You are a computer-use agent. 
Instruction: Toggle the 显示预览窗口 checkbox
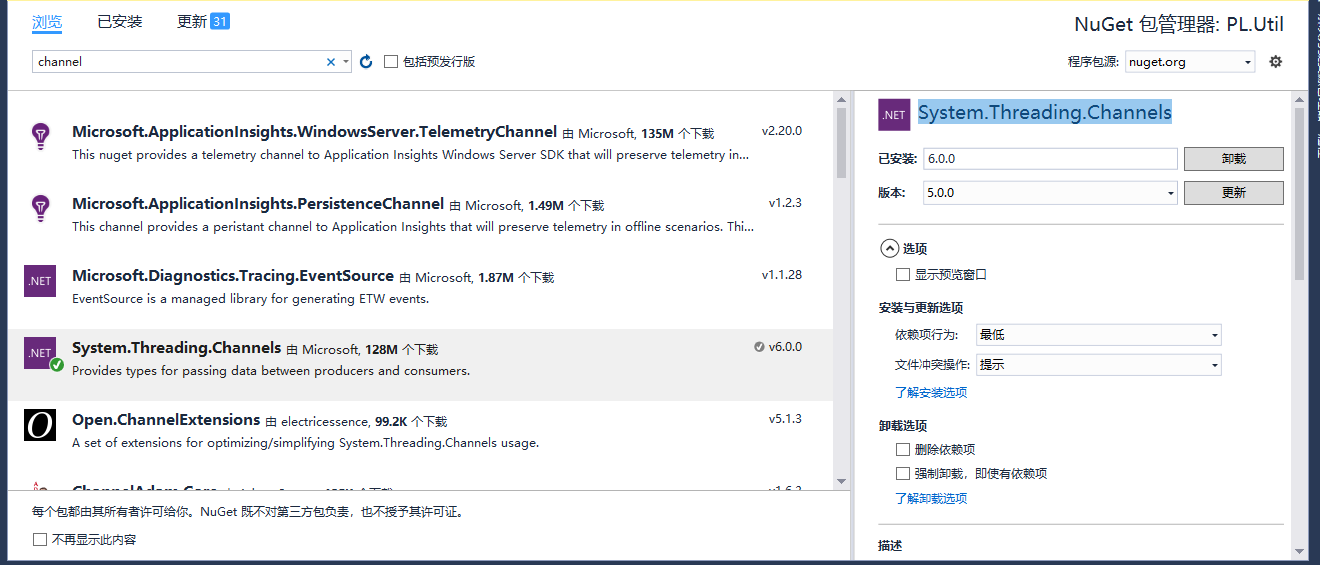tap(903, 275)
